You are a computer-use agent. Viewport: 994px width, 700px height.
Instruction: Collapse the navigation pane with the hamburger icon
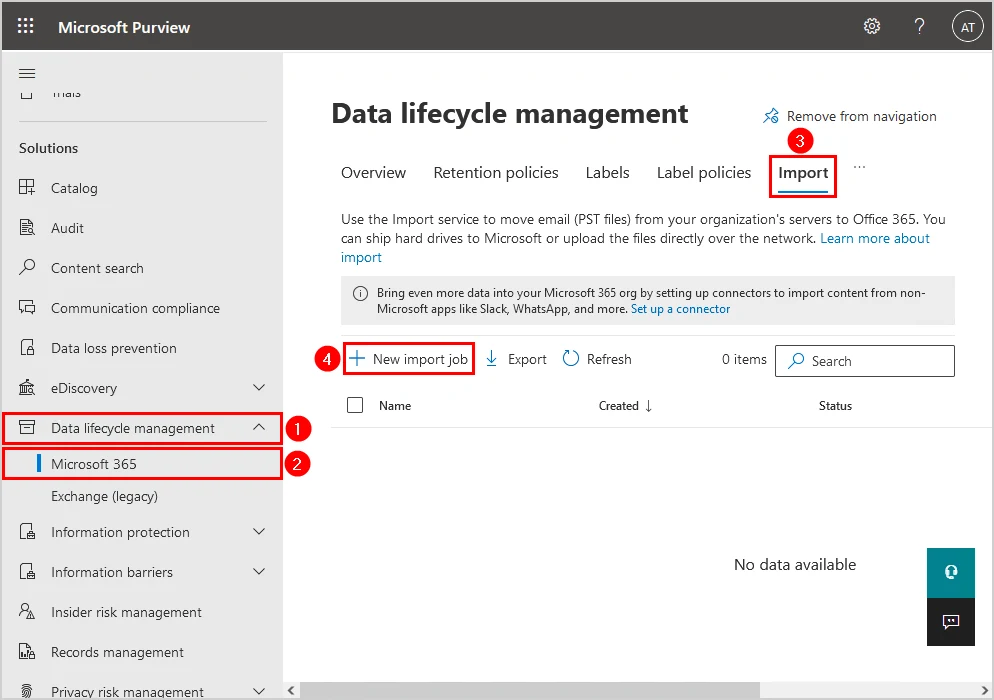27,72
